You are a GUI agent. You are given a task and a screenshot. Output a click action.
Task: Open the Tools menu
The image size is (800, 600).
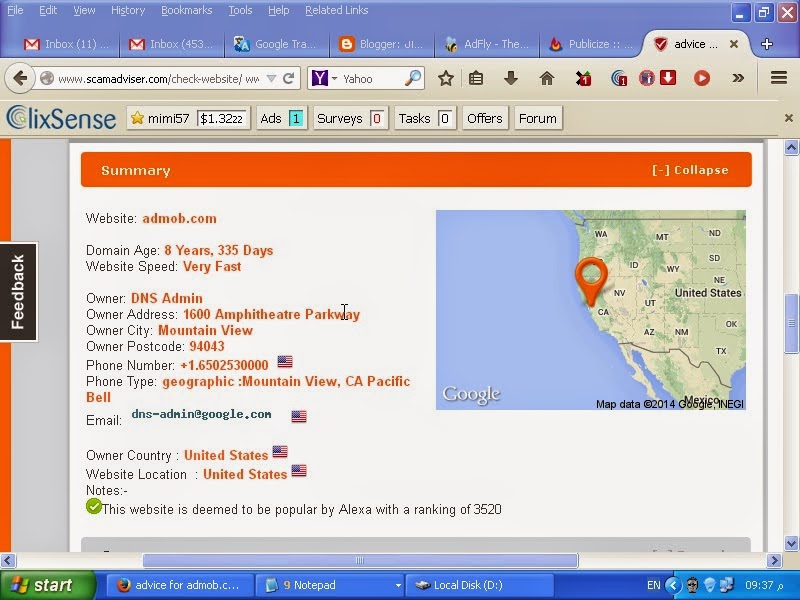click(x=240, y=10)
